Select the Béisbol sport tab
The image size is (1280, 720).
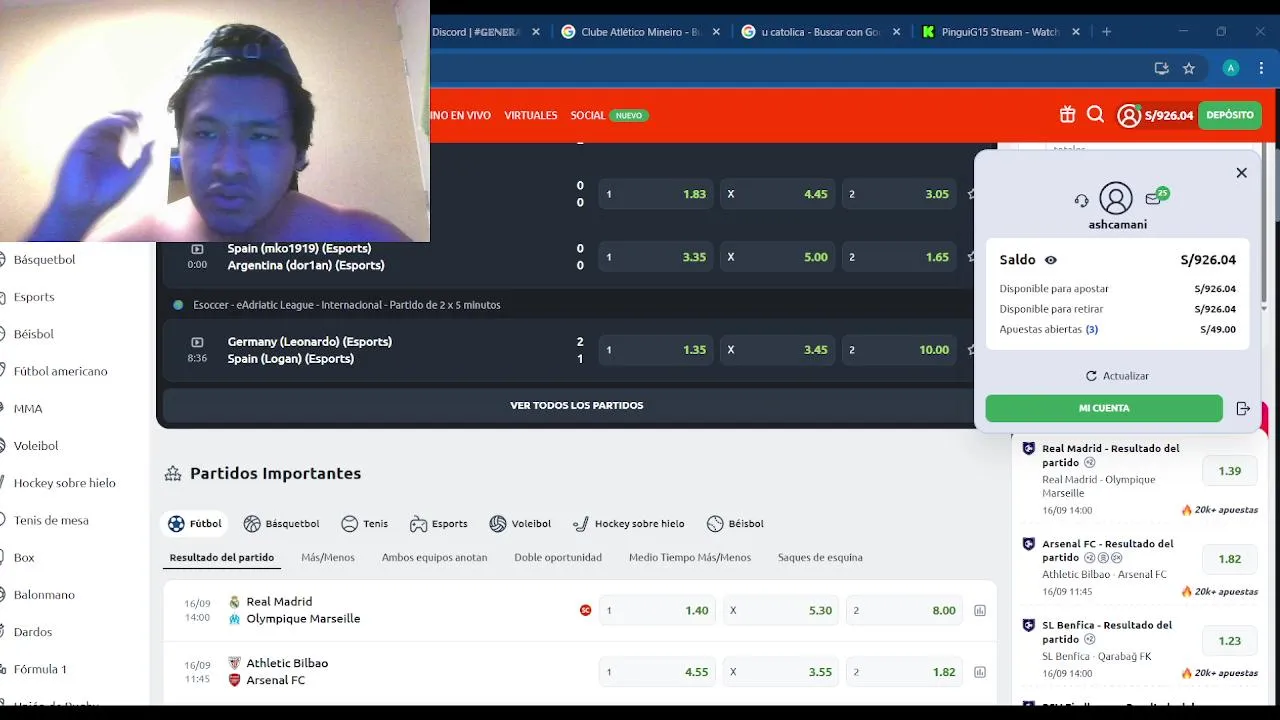click(x=735, y=523)
